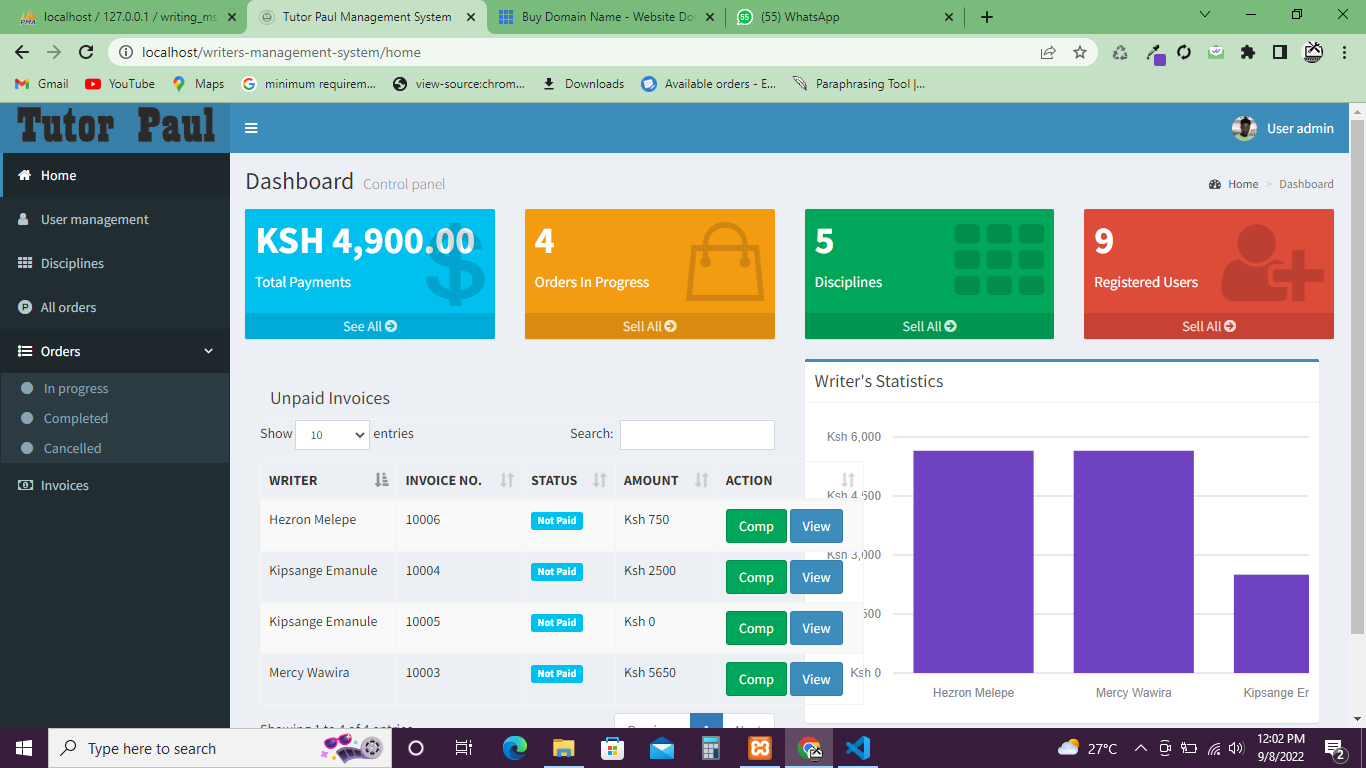Sort table by STATUS column

(x=569, y=480)
